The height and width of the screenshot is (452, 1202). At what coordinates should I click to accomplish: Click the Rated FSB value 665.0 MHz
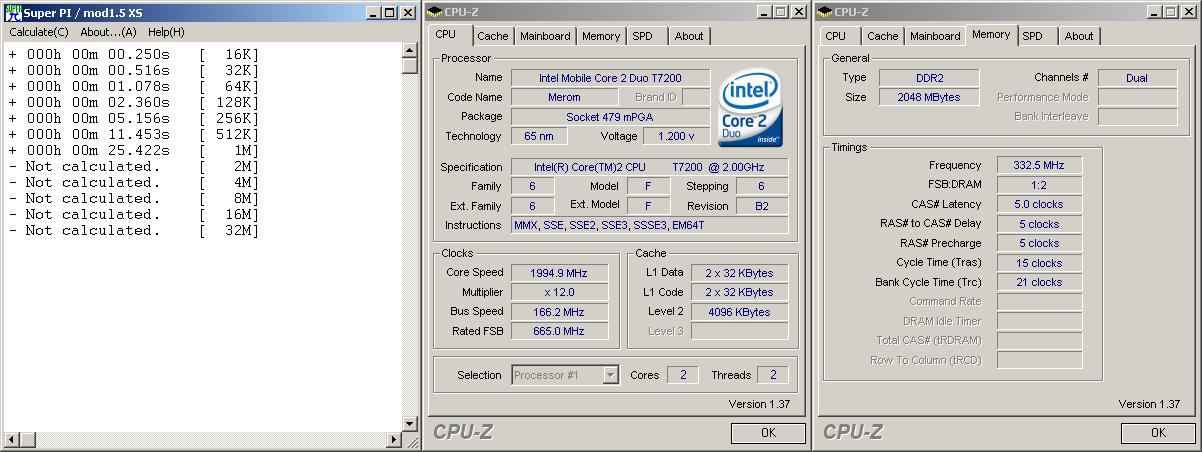pyautogui.click(x=559, y=331)
